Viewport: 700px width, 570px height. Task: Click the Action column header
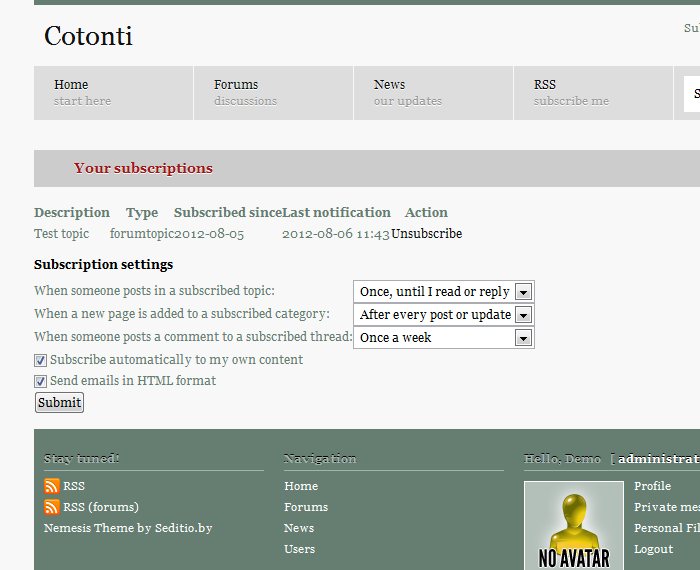(x=426, y=212)
